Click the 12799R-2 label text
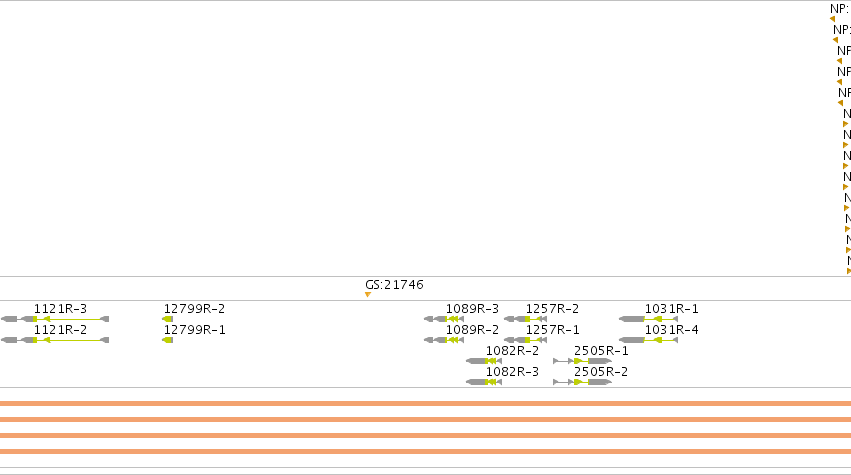 pyautogui.click(x=194, y=309)
